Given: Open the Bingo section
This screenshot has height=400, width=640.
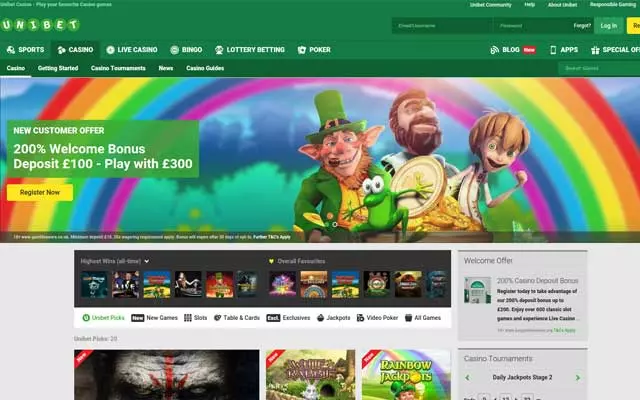Looking at the screenshot, I should [186, 49].
